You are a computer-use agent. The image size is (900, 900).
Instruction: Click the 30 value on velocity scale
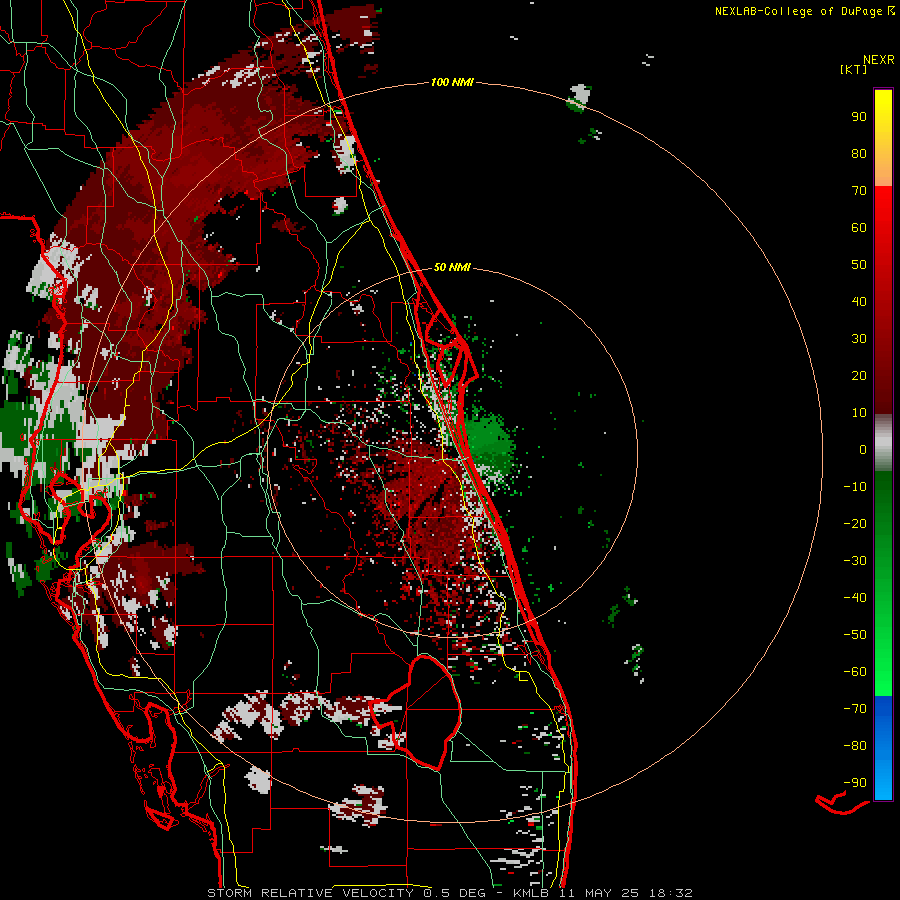[859, 339]
